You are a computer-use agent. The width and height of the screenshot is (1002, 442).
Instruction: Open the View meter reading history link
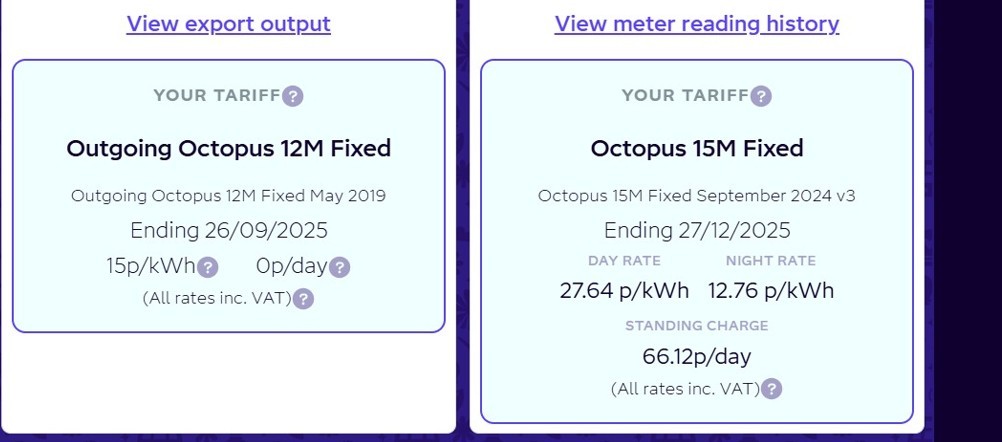pyautogui.click(x=697, y=24)
